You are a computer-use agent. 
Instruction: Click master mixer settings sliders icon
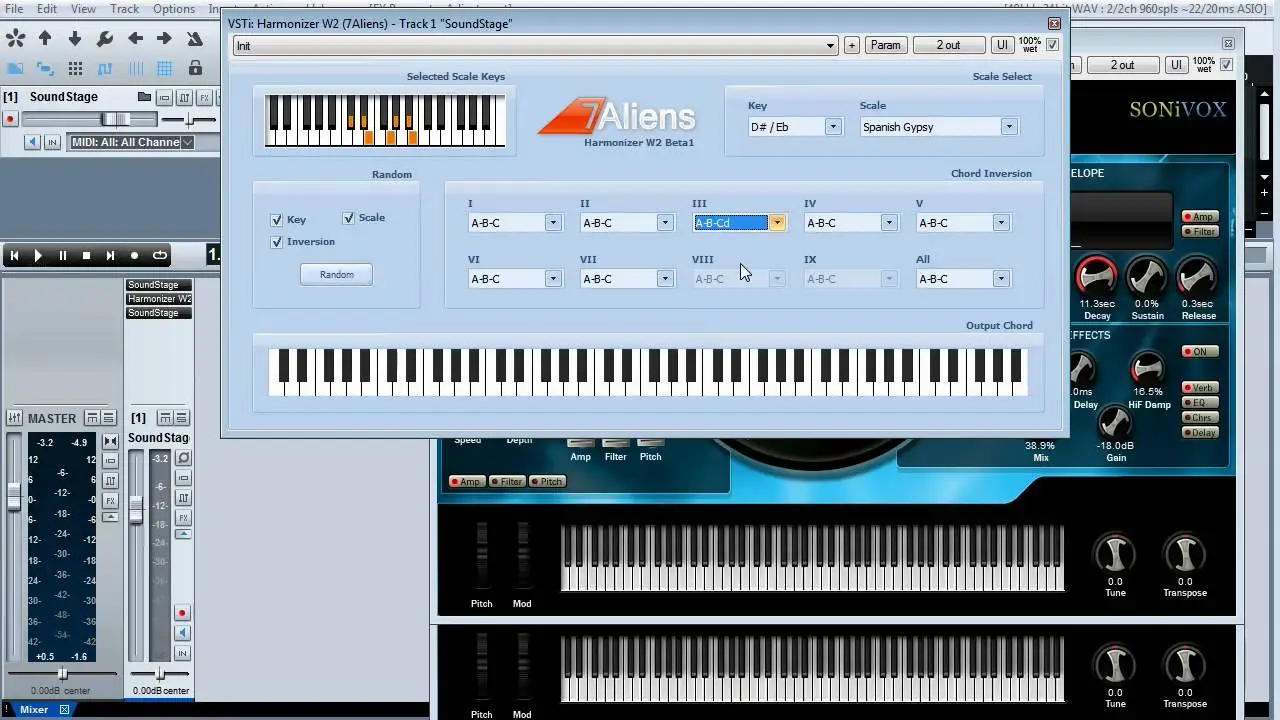[x=14, y=418]
